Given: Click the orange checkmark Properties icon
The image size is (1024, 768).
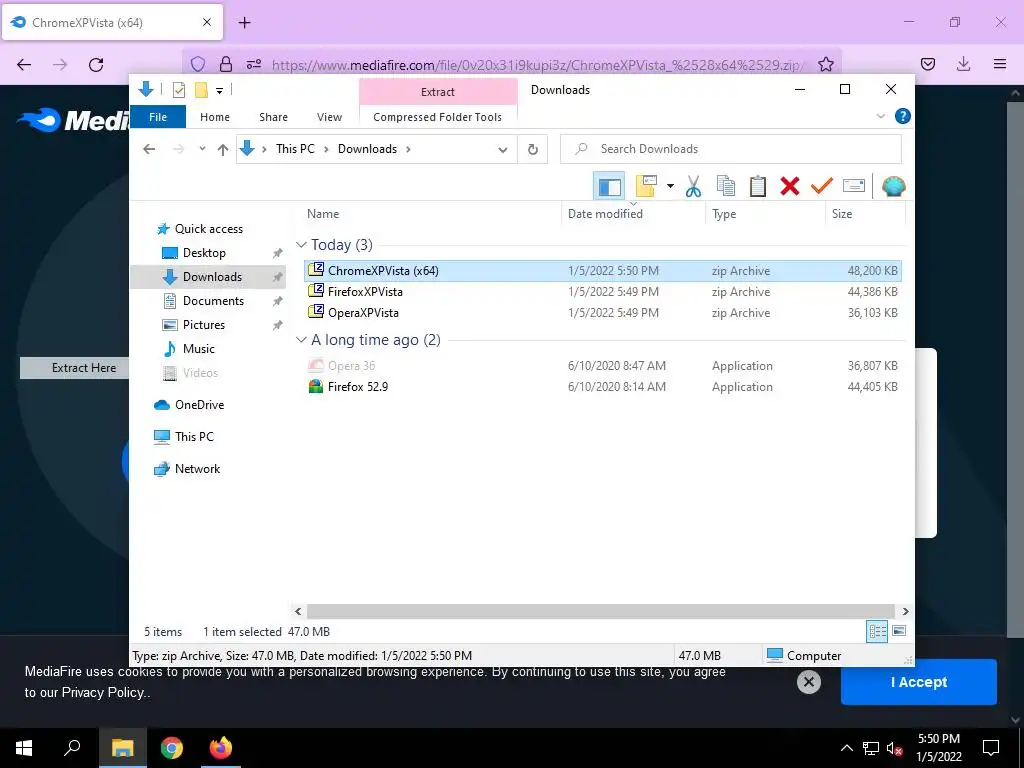Looking at the screenshot, I should pos(822,187).
